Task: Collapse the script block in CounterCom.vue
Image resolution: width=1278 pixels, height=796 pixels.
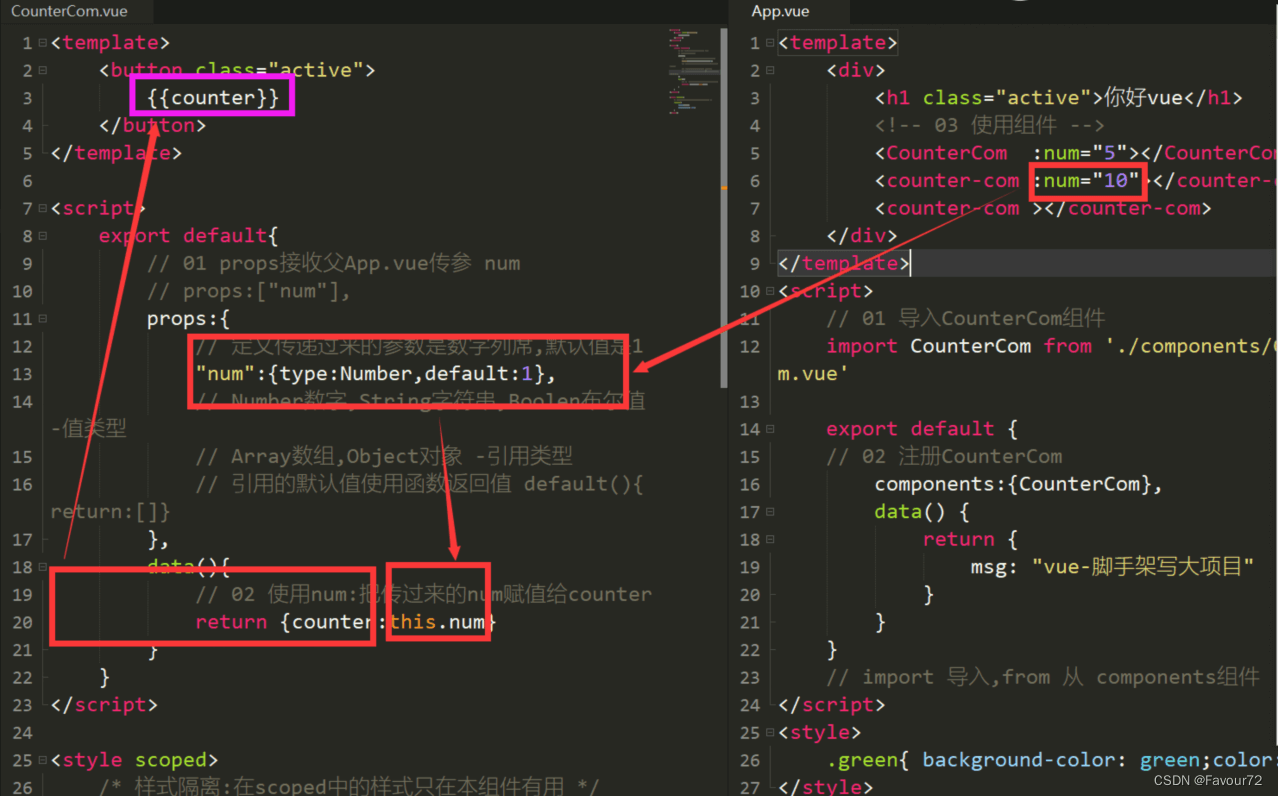Action: click(42, 208)
